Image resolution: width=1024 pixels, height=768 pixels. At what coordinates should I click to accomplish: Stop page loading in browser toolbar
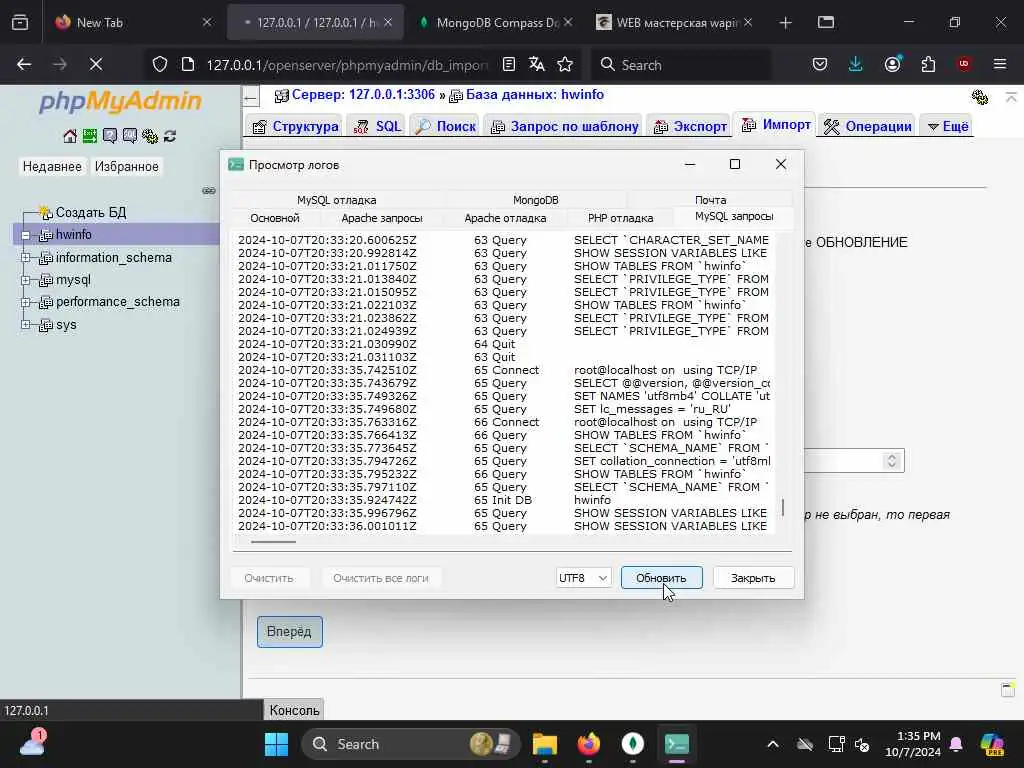point(96,64)
